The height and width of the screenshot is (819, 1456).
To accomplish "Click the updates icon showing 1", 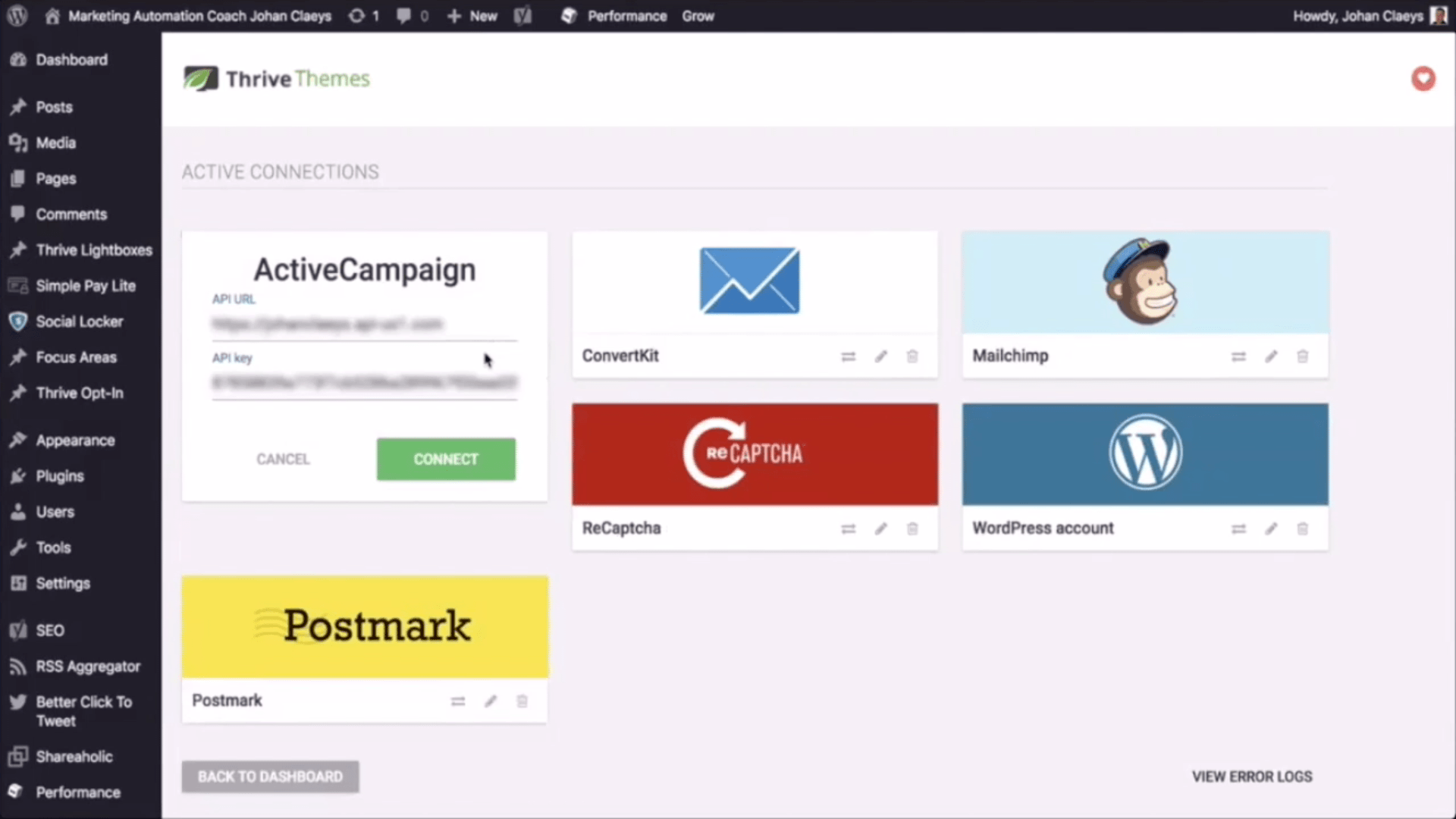I will click(363, 16).
